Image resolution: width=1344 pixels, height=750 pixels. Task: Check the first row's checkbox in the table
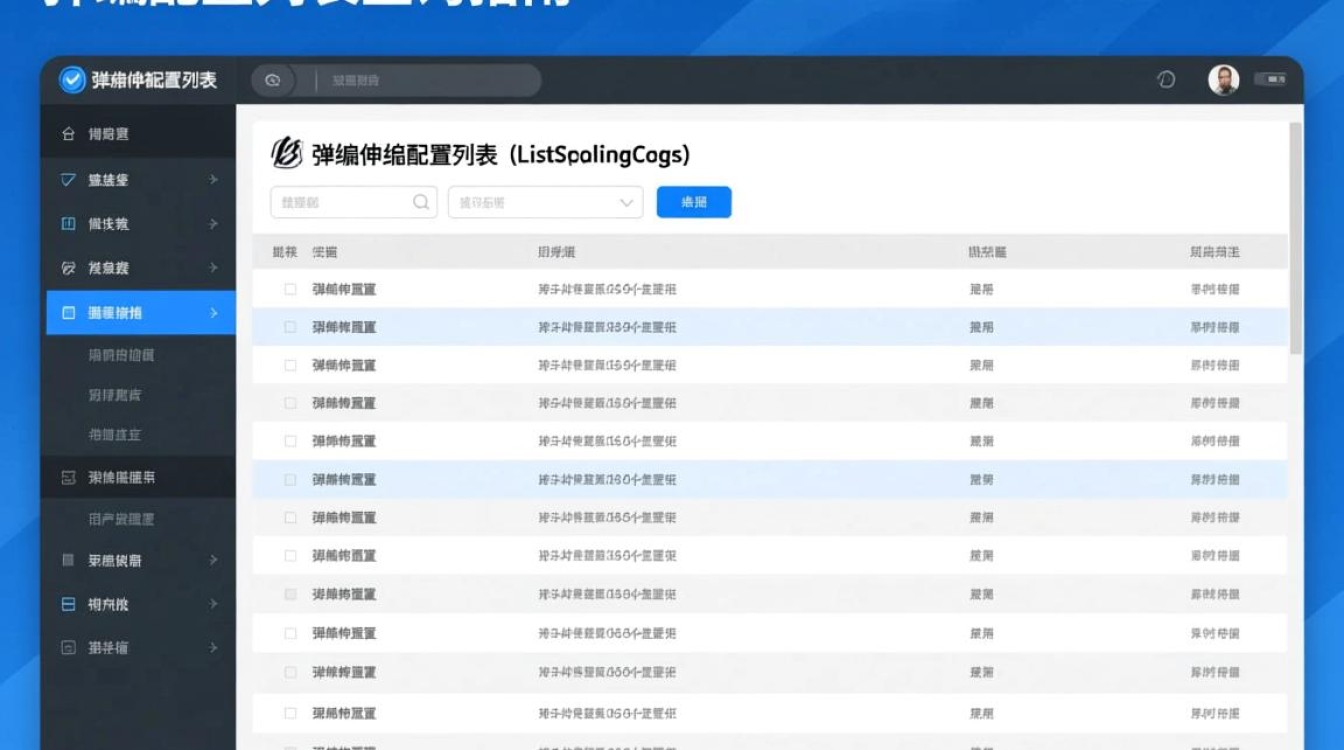tap(289, 289)
